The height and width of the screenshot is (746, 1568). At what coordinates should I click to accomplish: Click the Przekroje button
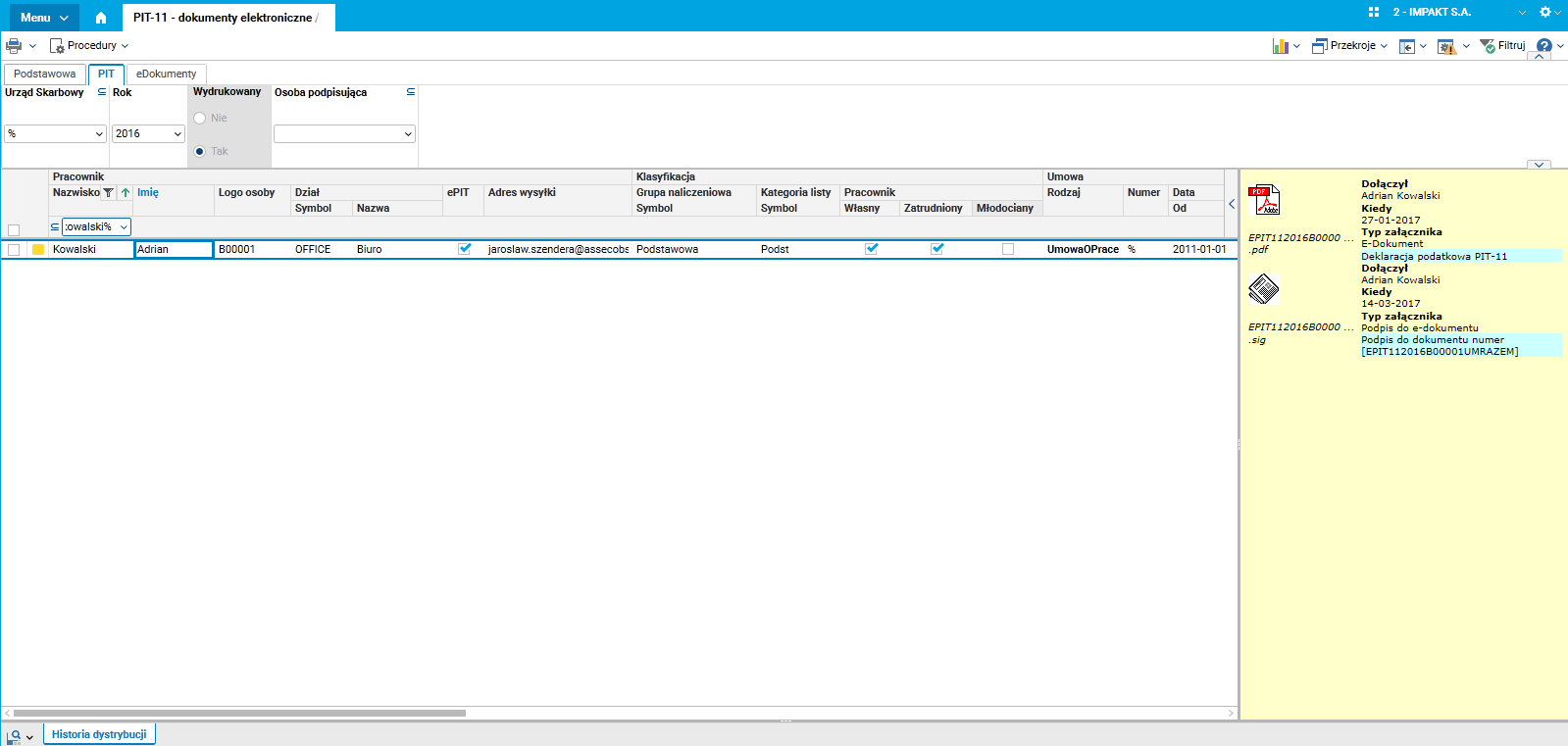[1349, 46]
